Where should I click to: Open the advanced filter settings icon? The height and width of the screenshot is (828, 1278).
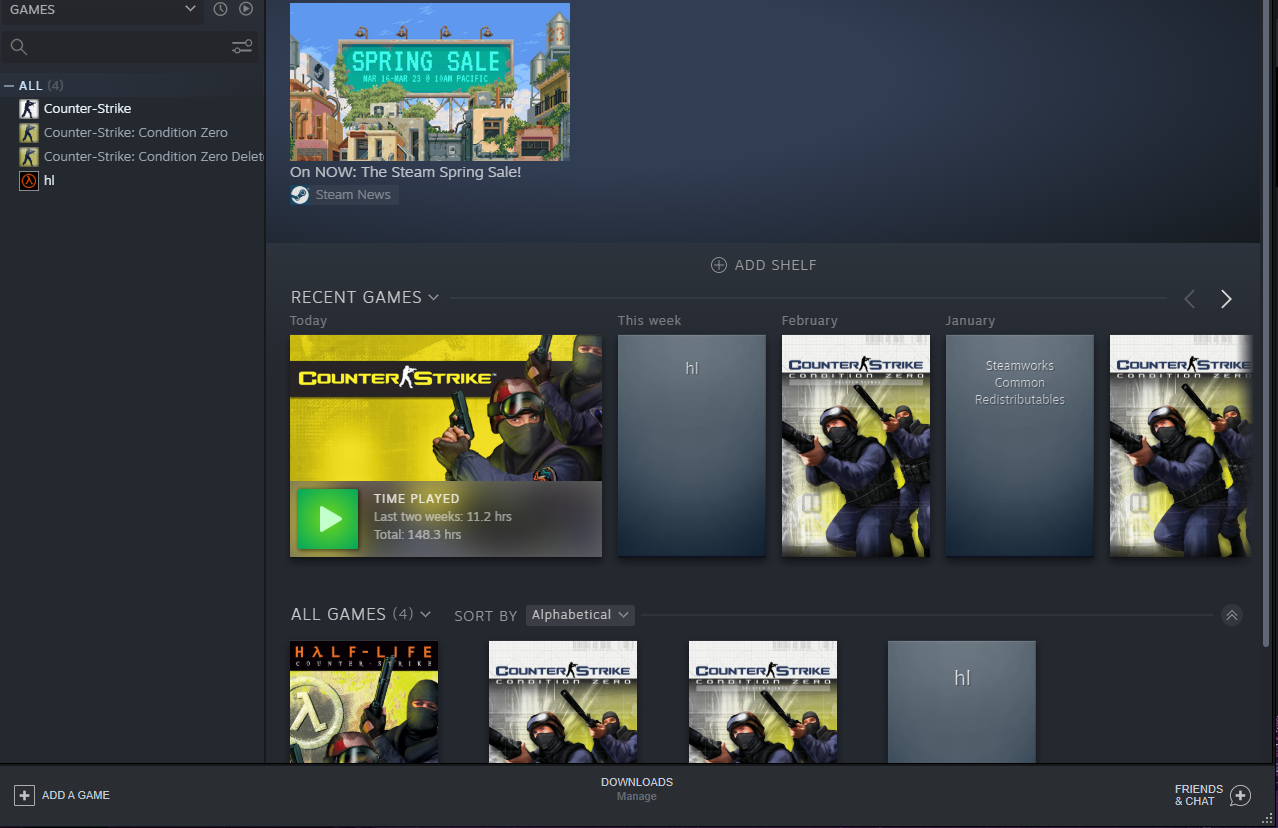(x=242, y=46)
